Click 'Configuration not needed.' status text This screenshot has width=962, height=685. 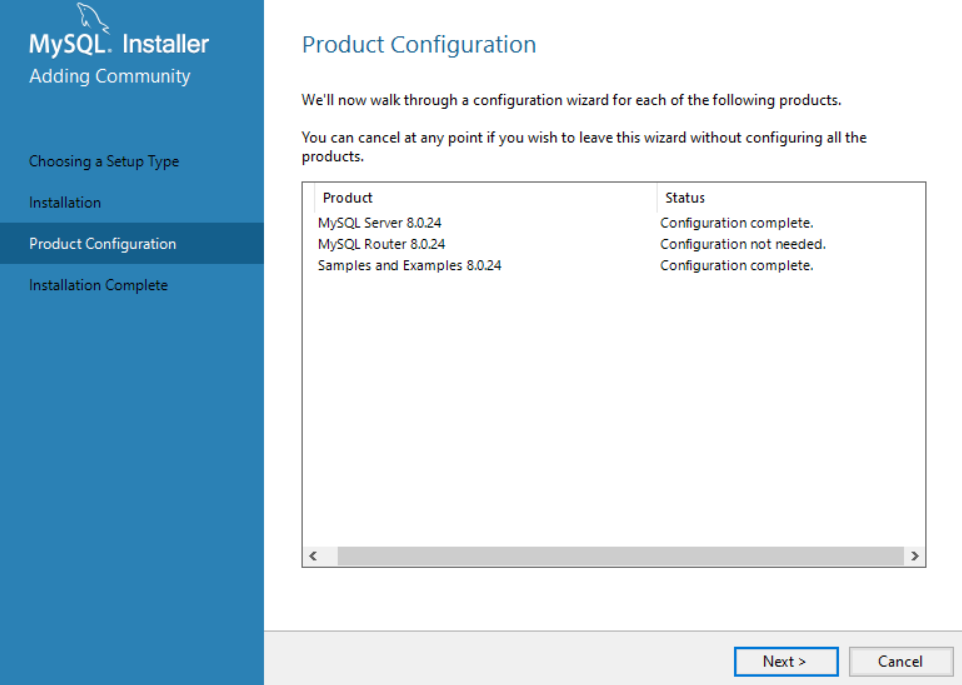click(x=743, y=244)
